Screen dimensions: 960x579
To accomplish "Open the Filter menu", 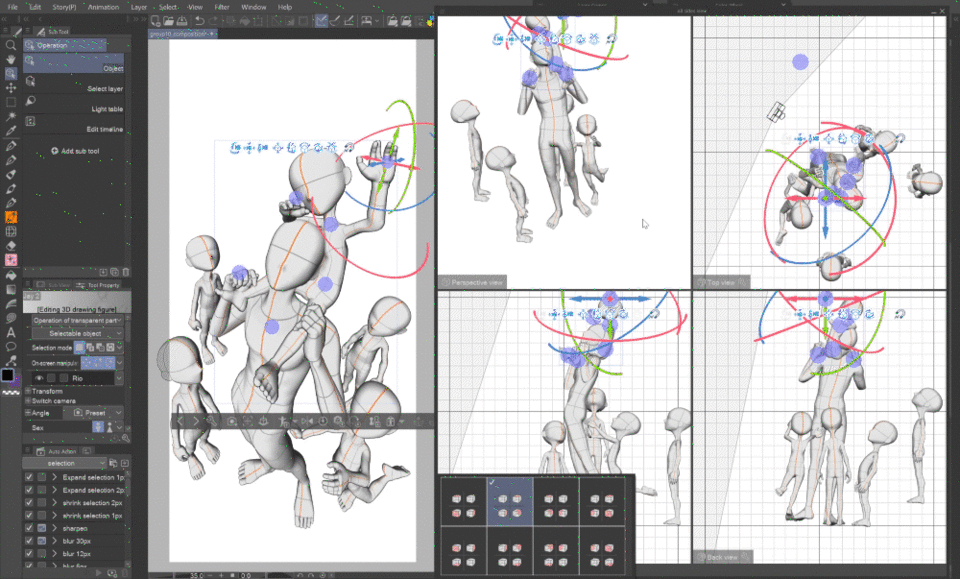I will pos(222,7).
